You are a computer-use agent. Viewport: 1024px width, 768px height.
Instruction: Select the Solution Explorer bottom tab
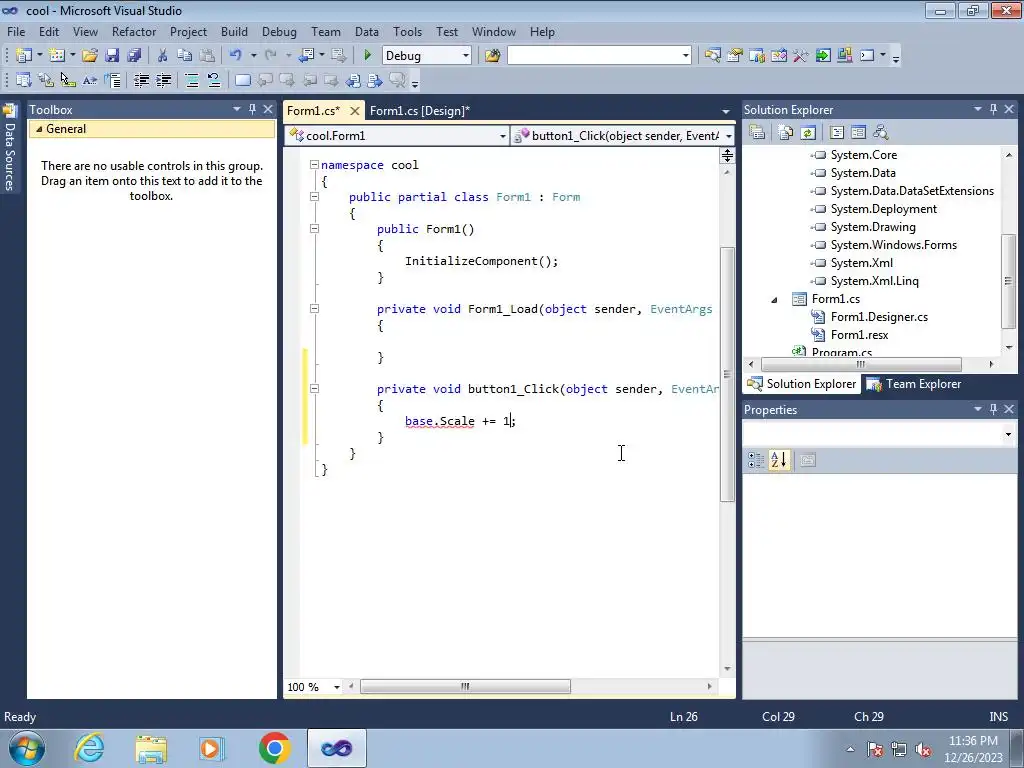click(x=802, y=384)
